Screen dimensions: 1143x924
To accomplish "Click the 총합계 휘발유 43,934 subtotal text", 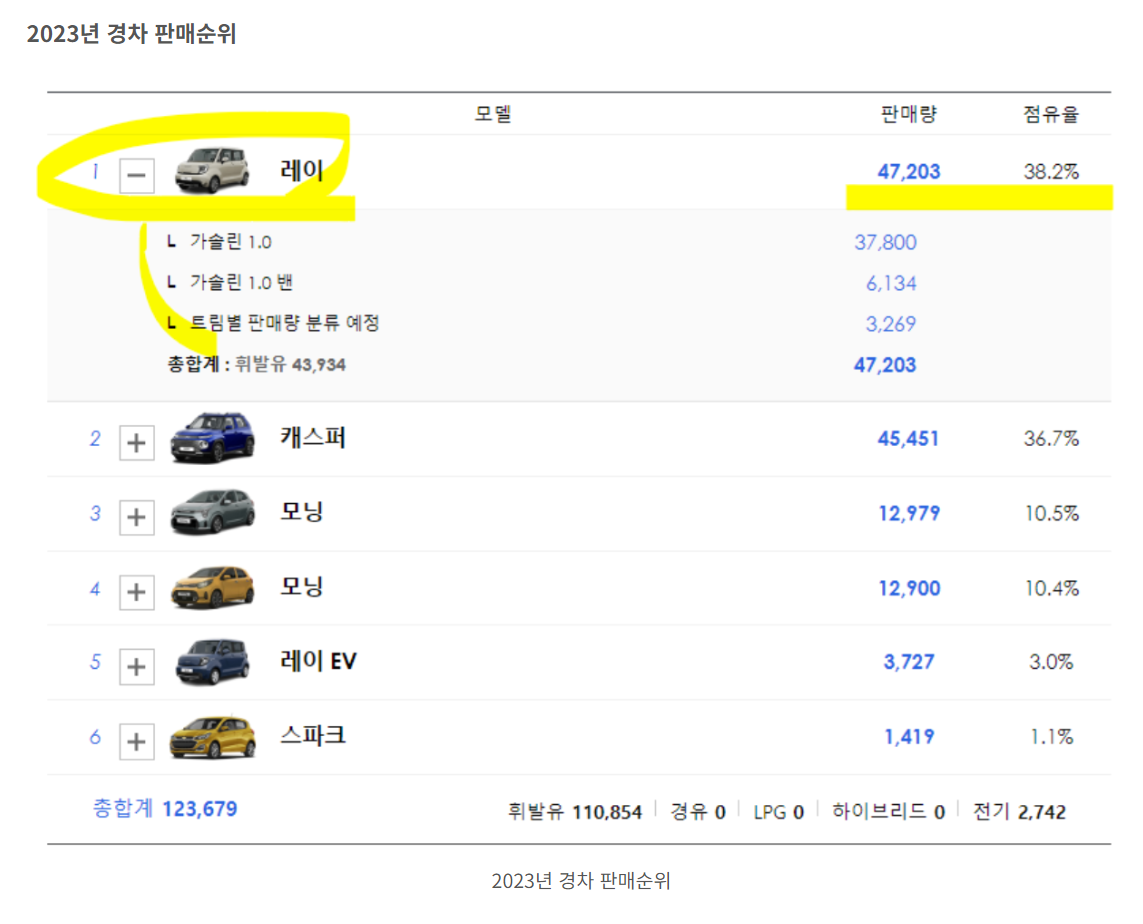I will coord(257,364).
